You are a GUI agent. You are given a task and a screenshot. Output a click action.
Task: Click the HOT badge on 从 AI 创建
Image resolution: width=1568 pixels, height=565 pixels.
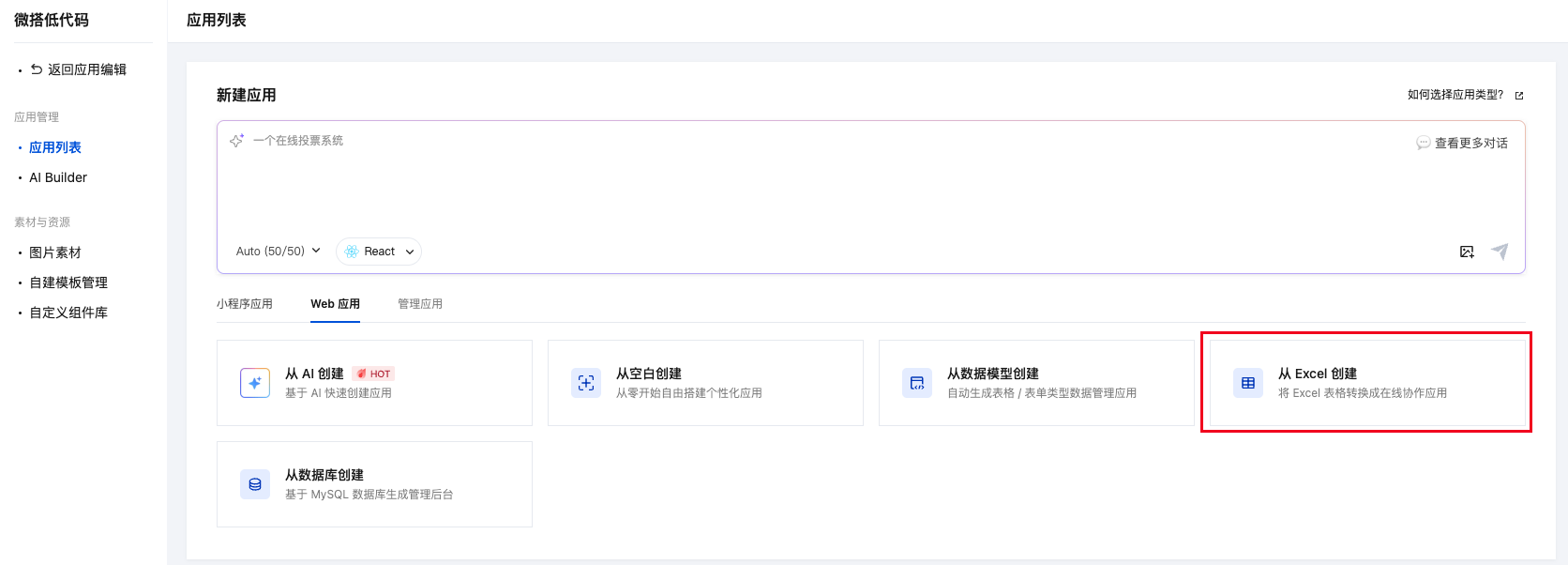click(x=373, y=374)
